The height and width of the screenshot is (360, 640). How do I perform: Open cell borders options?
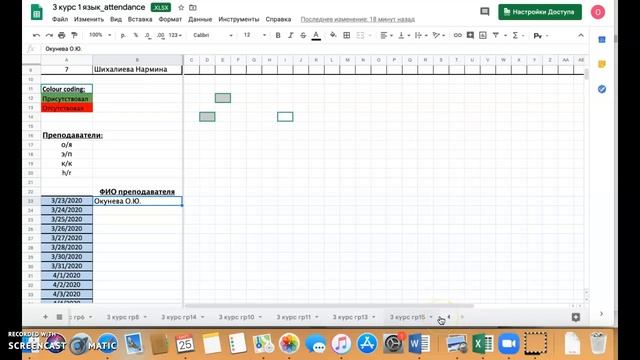click(347, 36)
